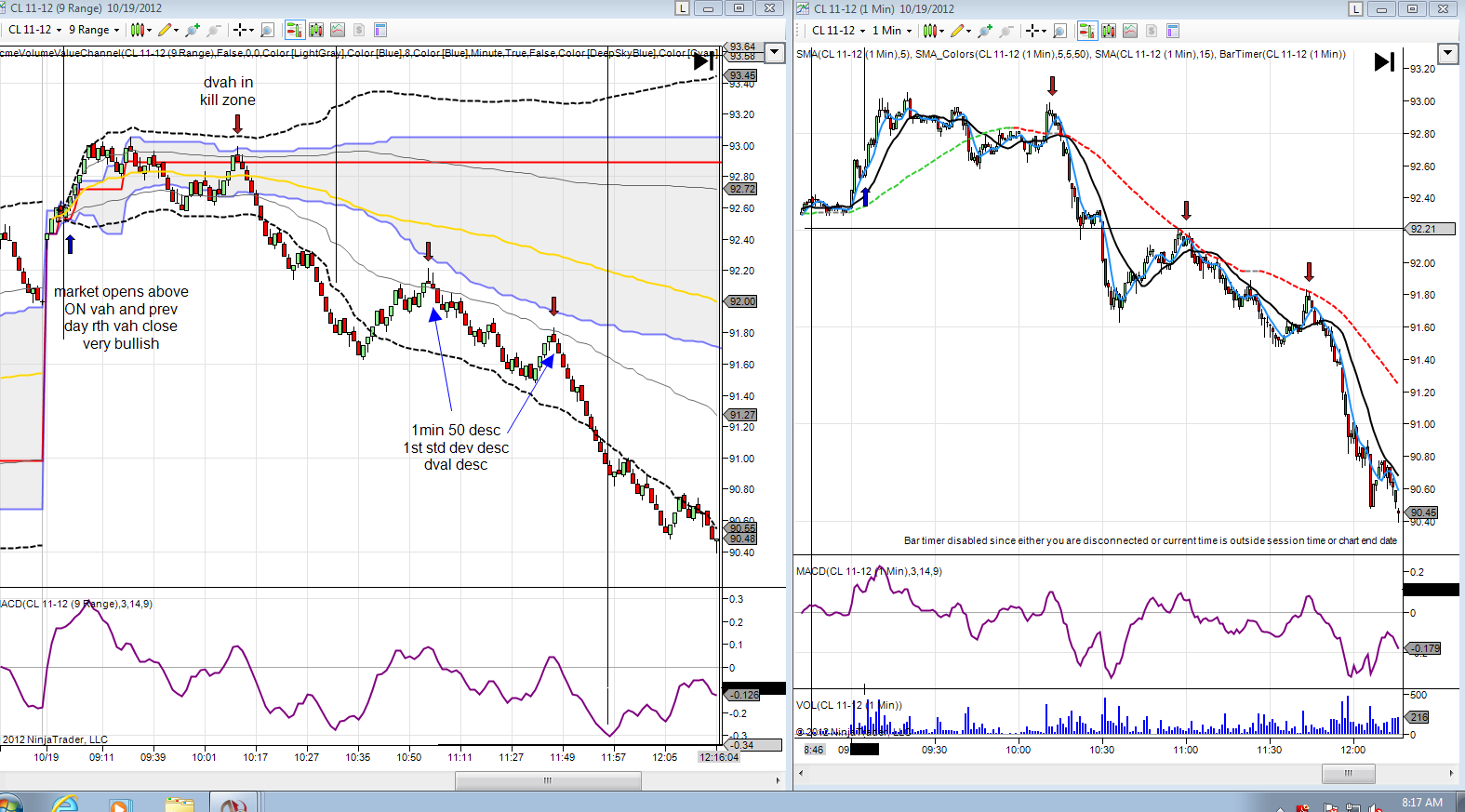Click the 92.00 yellow price marker
The image size is (1465, 812).
click(x=741, y=301)
